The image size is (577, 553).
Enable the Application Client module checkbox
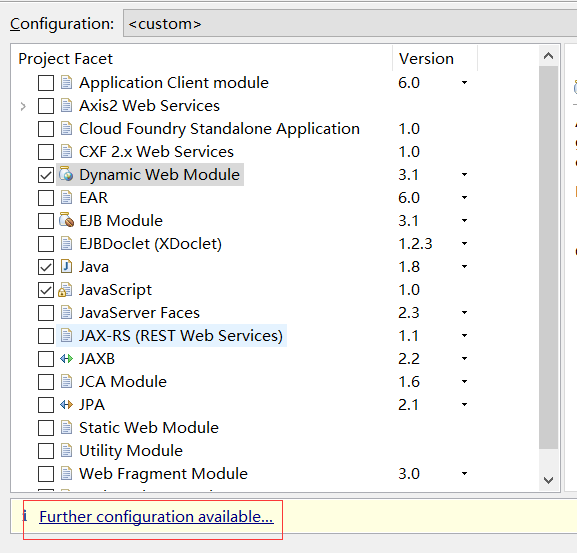click(x=46, y=83)
